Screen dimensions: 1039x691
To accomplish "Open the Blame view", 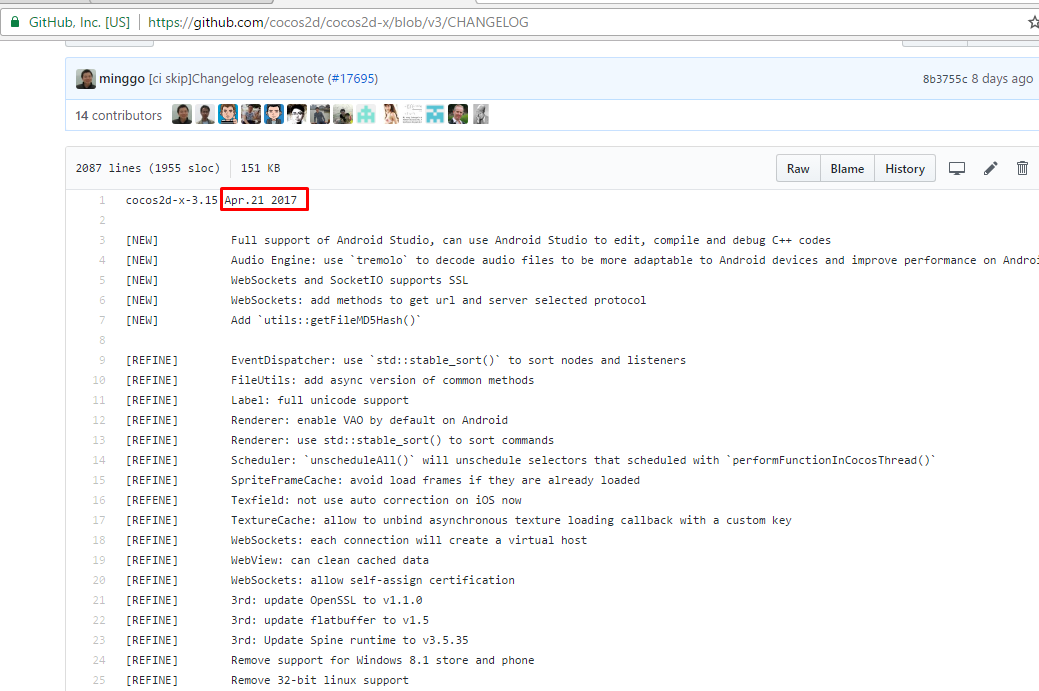I will [847, 168].
